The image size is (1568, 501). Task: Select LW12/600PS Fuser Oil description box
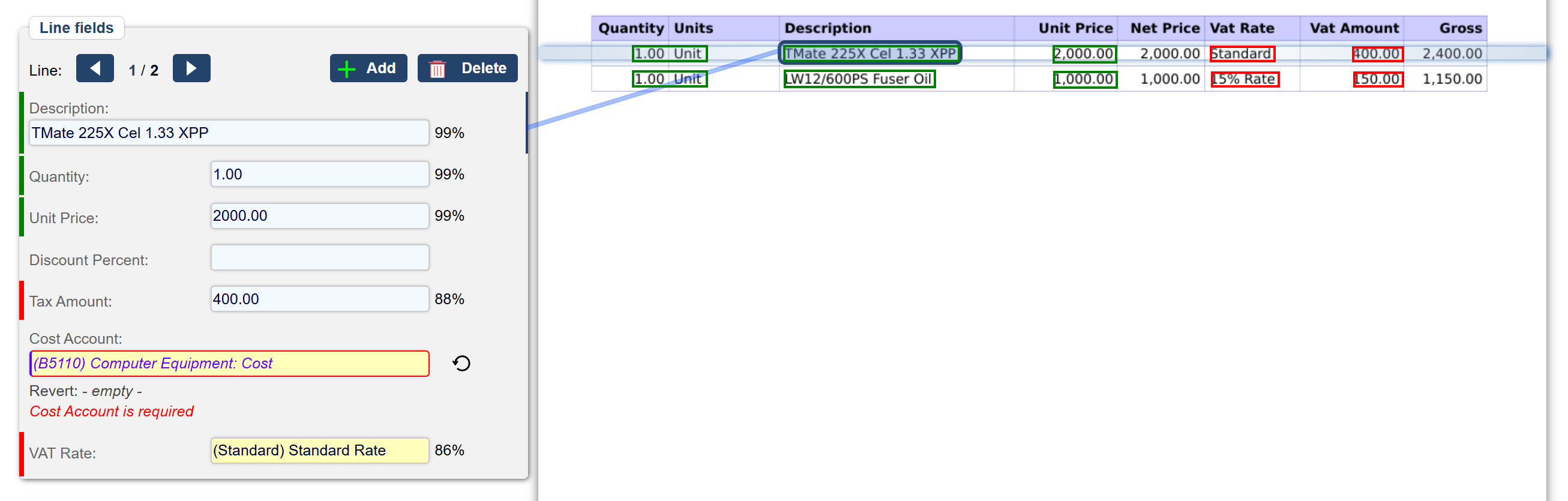coord(859,79)
